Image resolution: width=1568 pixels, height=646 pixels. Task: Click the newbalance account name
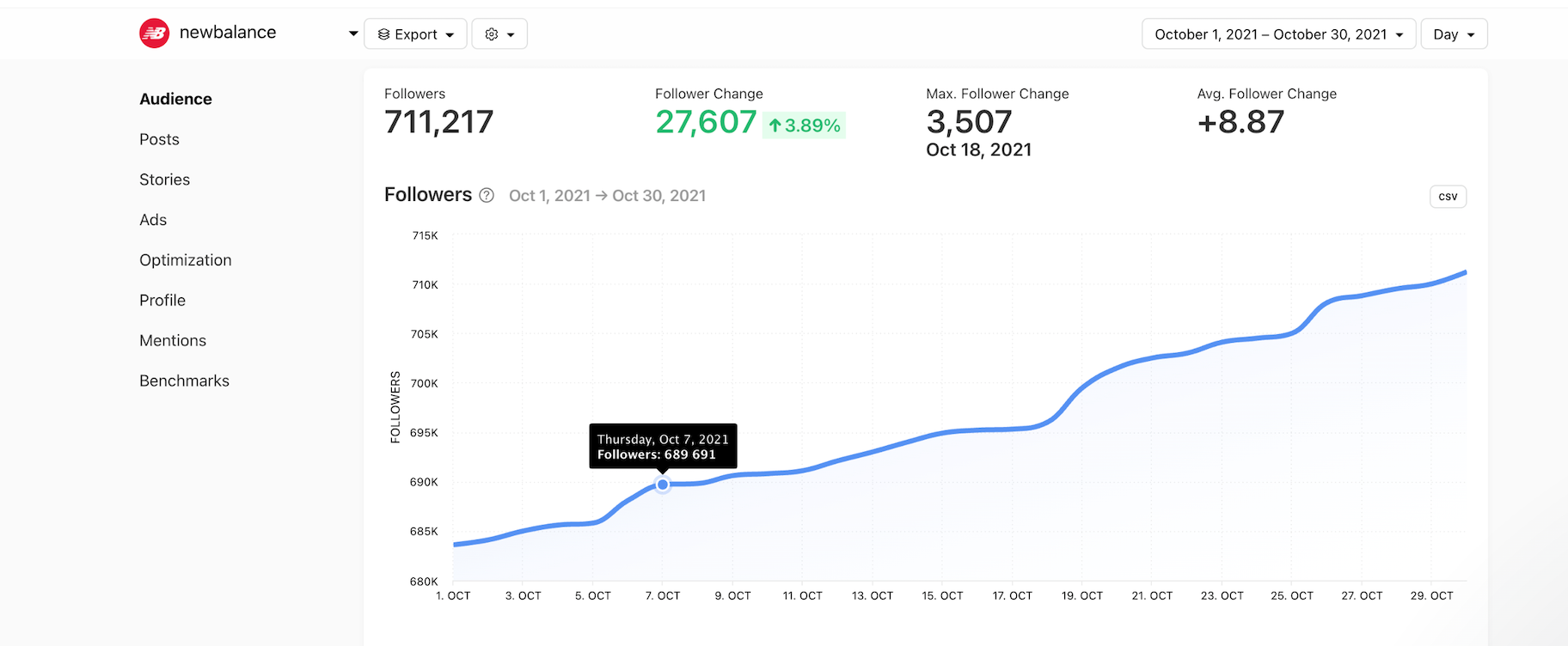coord(228,33)
